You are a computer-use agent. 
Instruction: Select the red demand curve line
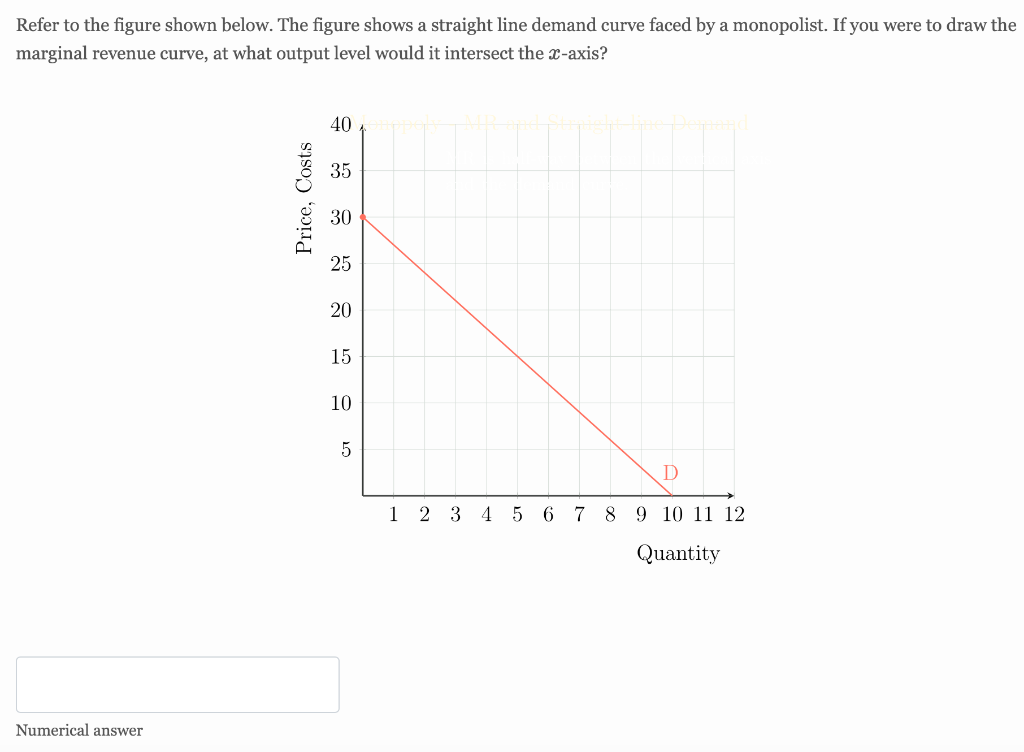click(515, 355)
